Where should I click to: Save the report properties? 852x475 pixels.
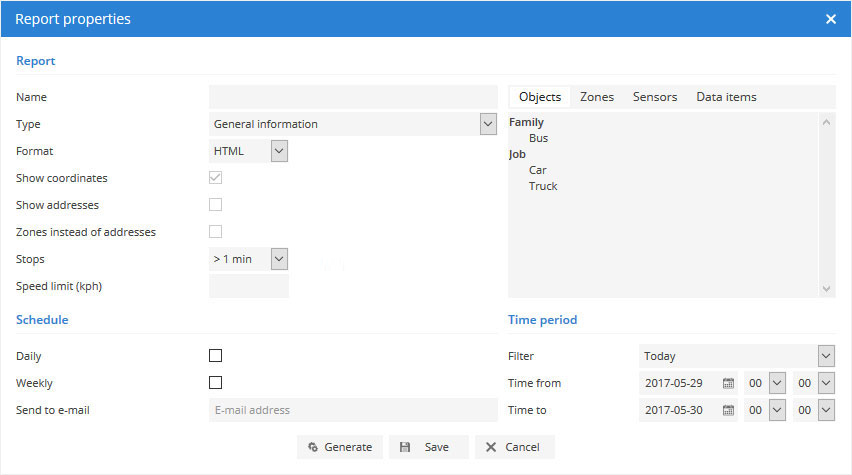(426, 447)
